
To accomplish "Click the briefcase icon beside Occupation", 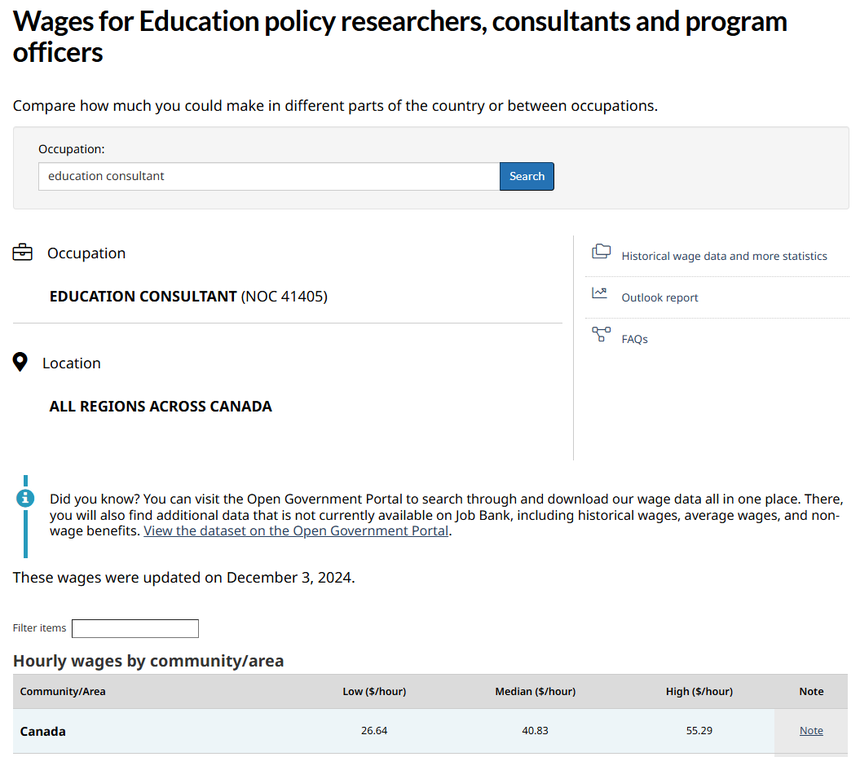I will (22, 253).
